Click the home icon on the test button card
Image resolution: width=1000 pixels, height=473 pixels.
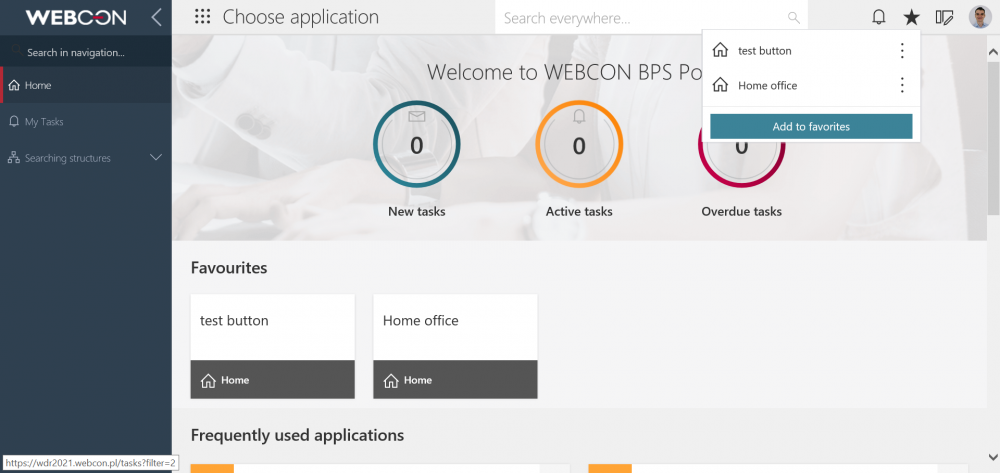pyautogui.click(x=208, y=381)
